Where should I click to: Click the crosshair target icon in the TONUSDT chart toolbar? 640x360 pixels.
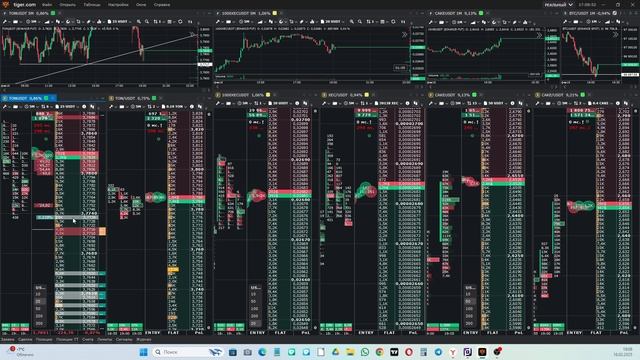pyautogui.click(x=180, y=21)
